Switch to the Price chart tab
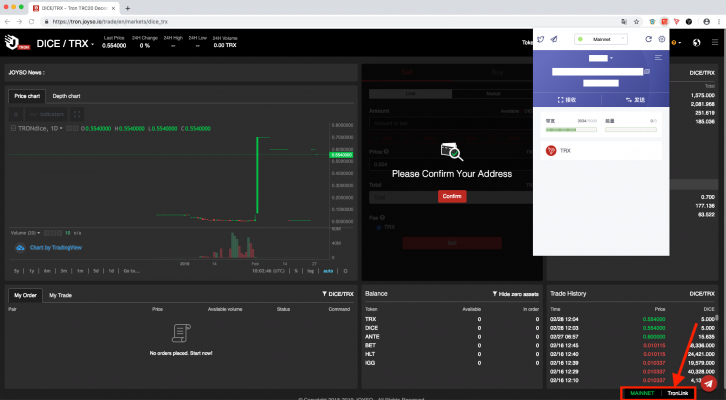This screenshot has height=400, width=726. [x=27, y=96]
